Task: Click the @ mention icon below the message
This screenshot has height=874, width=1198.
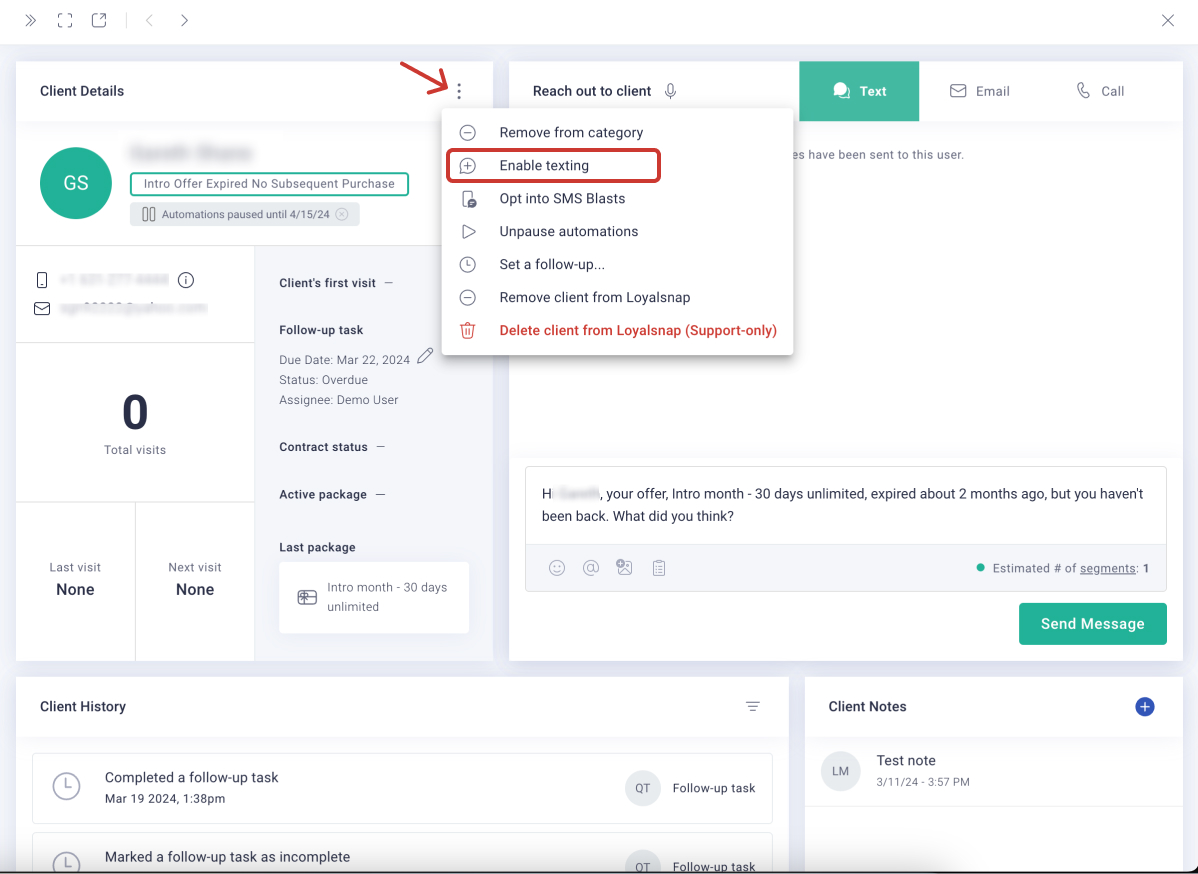Action: (x=591, y=567)
